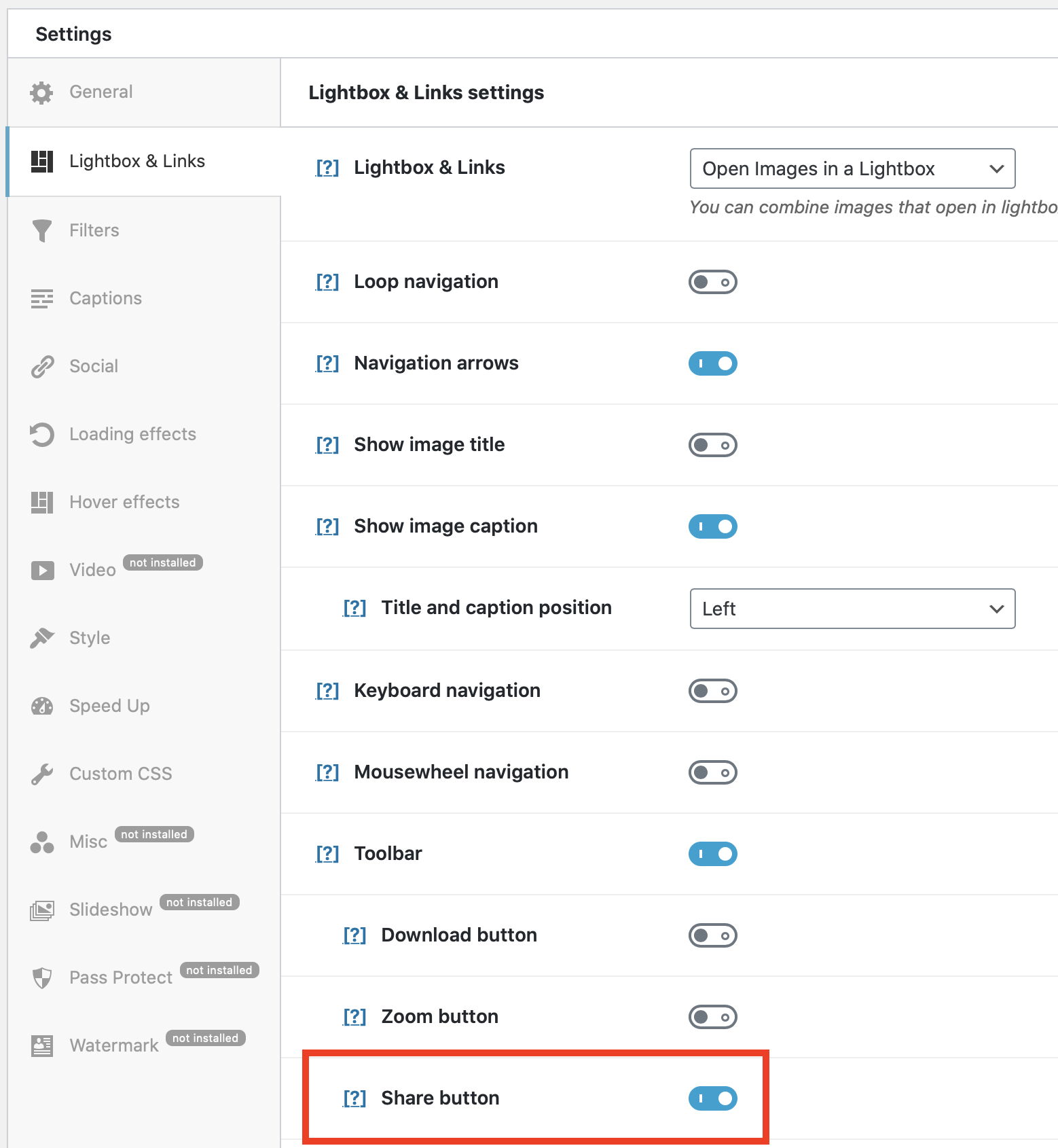Click the Slideshow images icon
1058x1148 pixels.
coord(41,910)
